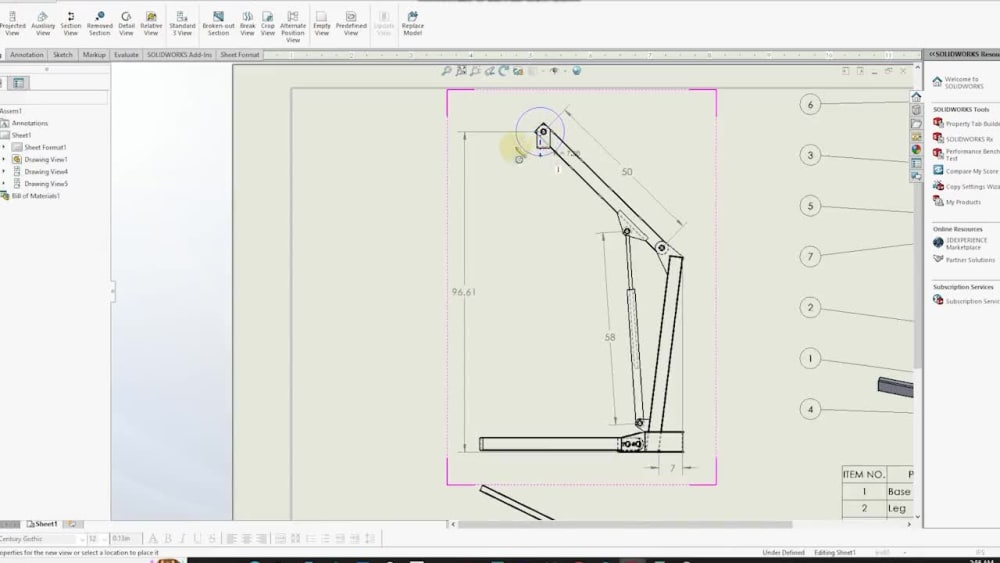This screenshot has height=563, width=1000.
Task: Click the Rotate View icon
Action: [504, 71]
